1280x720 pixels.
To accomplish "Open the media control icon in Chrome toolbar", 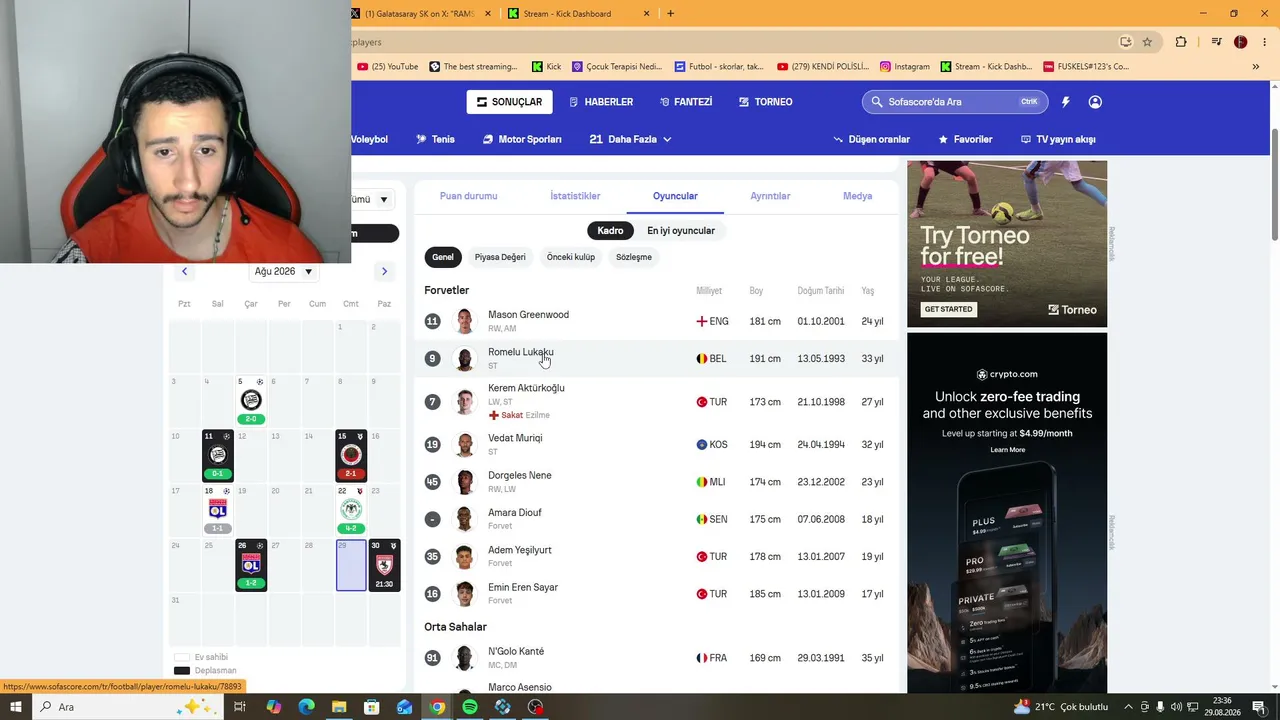I will [1216, 42].
